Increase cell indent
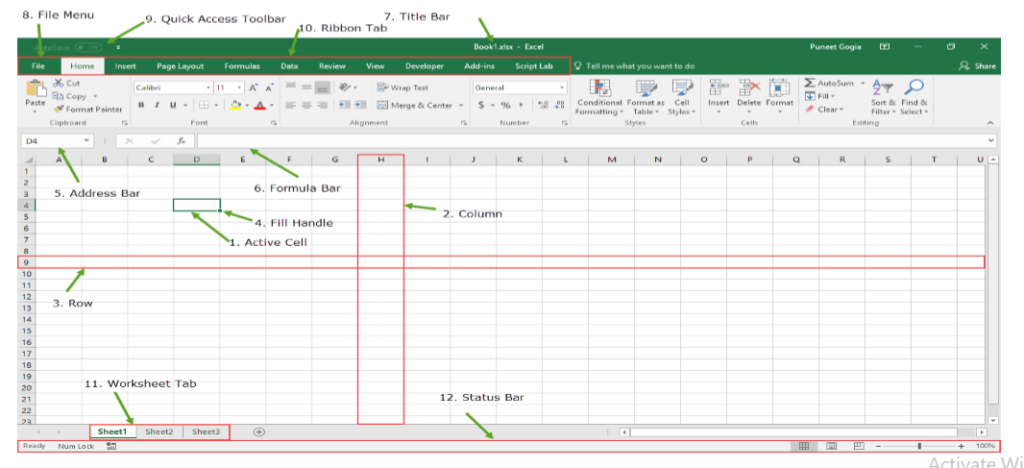 360,105
